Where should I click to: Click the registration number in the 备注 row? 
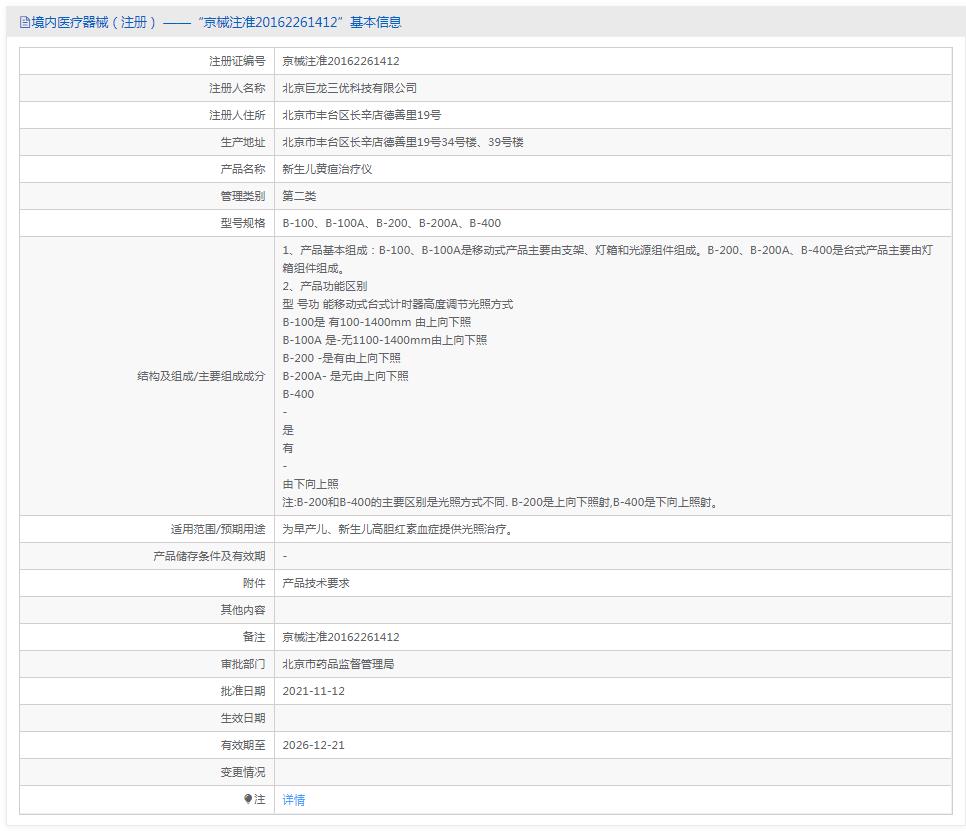click(341, 637)
